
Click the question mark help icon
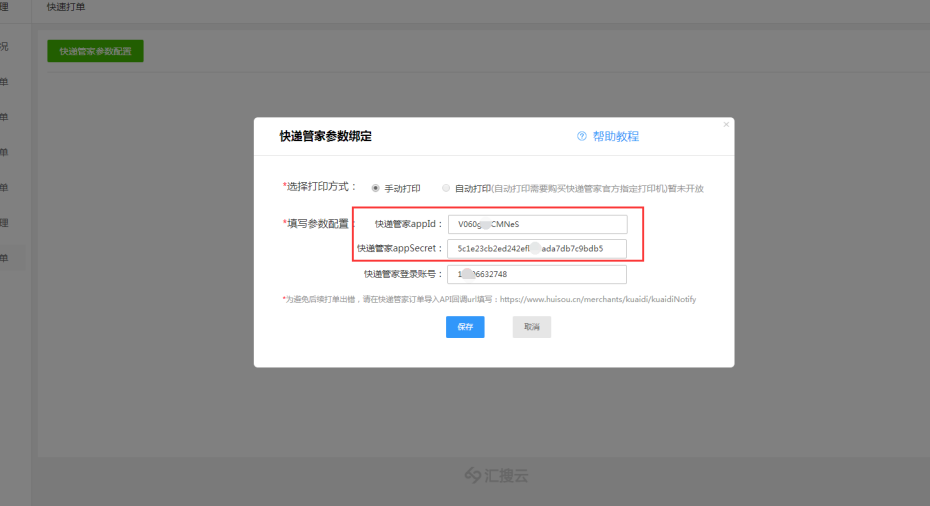click(582, 137)
